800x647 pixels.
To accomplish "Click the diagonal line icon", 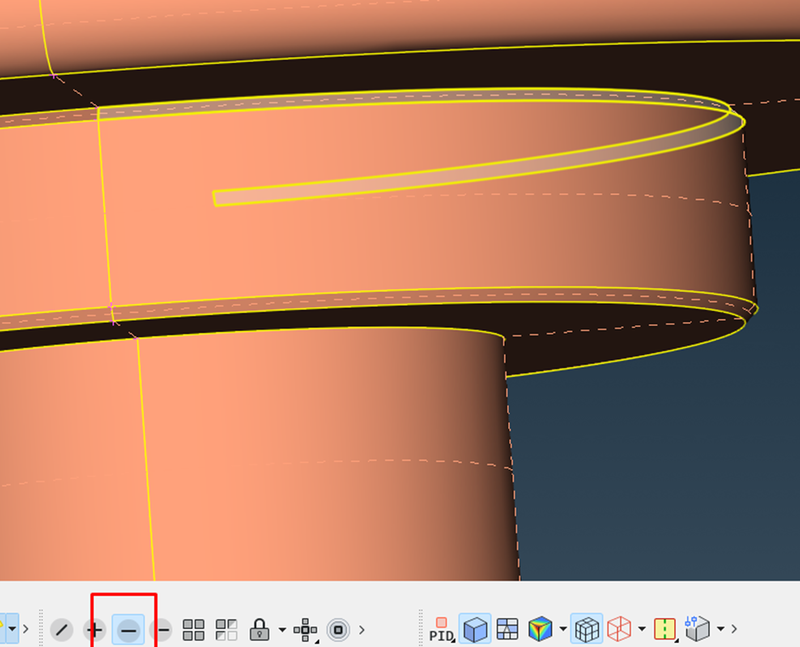I will point(62,630).
